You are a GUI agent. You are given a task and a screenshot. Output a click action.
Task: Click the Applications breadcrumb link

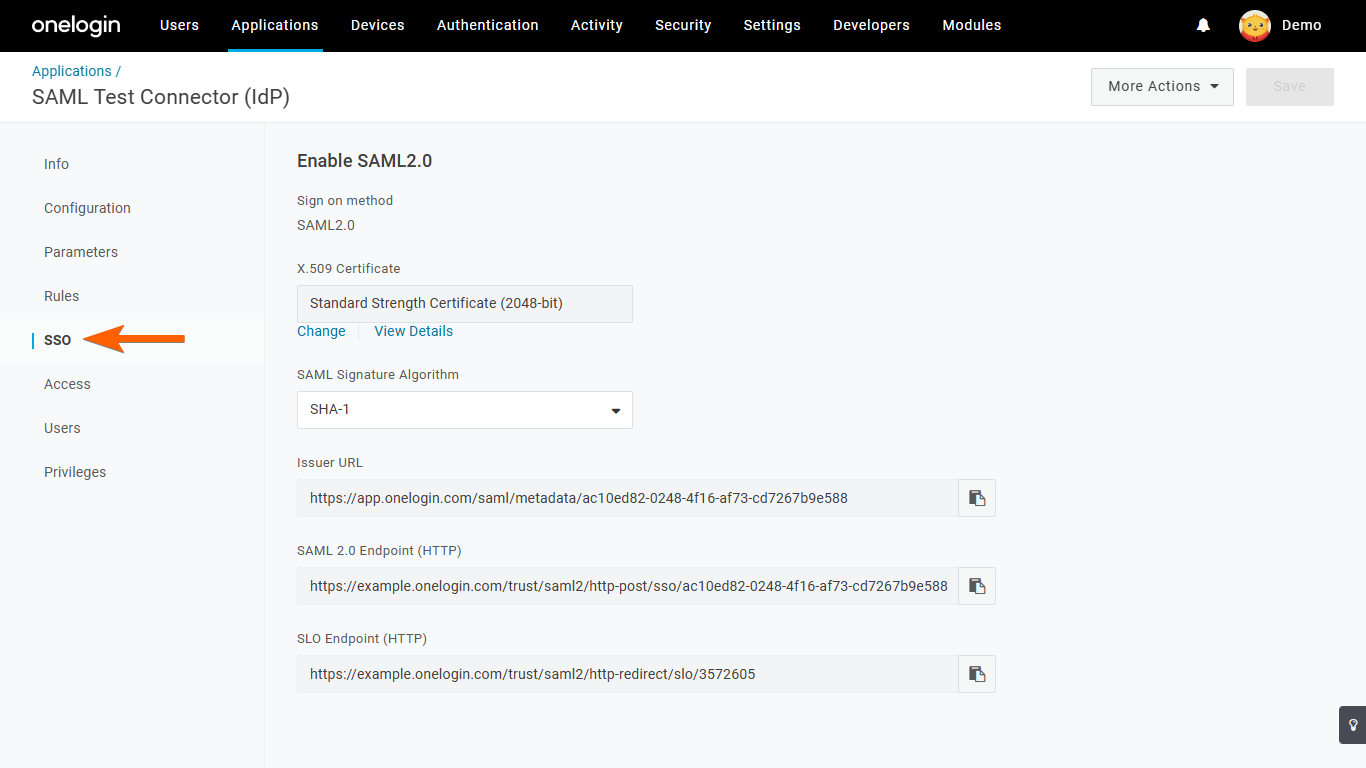[x=72, y=71]
